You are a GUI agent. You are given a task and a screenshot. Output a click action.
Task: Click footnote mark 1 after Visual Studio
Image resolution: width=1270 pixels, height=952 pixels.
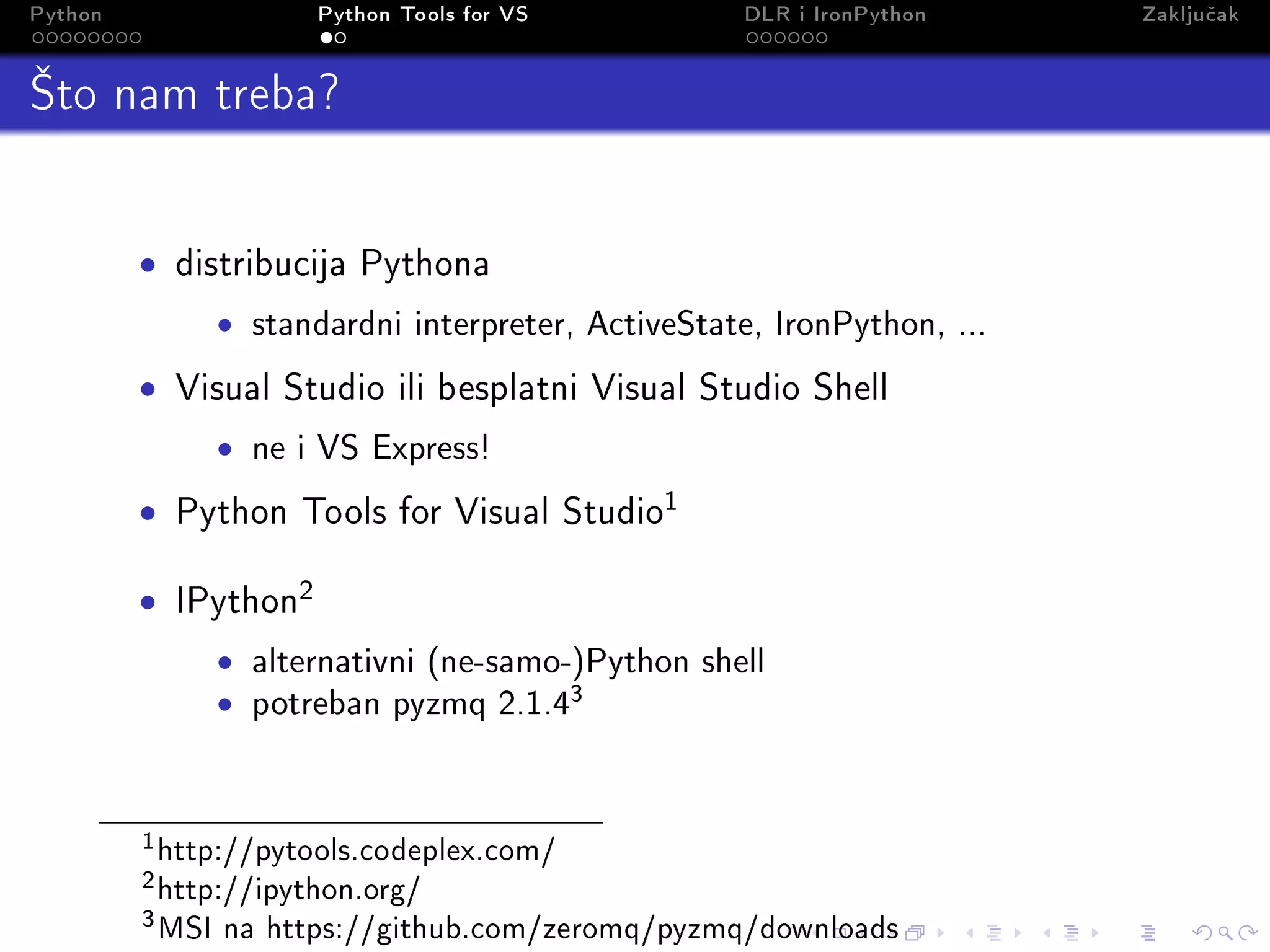[671, 500]
